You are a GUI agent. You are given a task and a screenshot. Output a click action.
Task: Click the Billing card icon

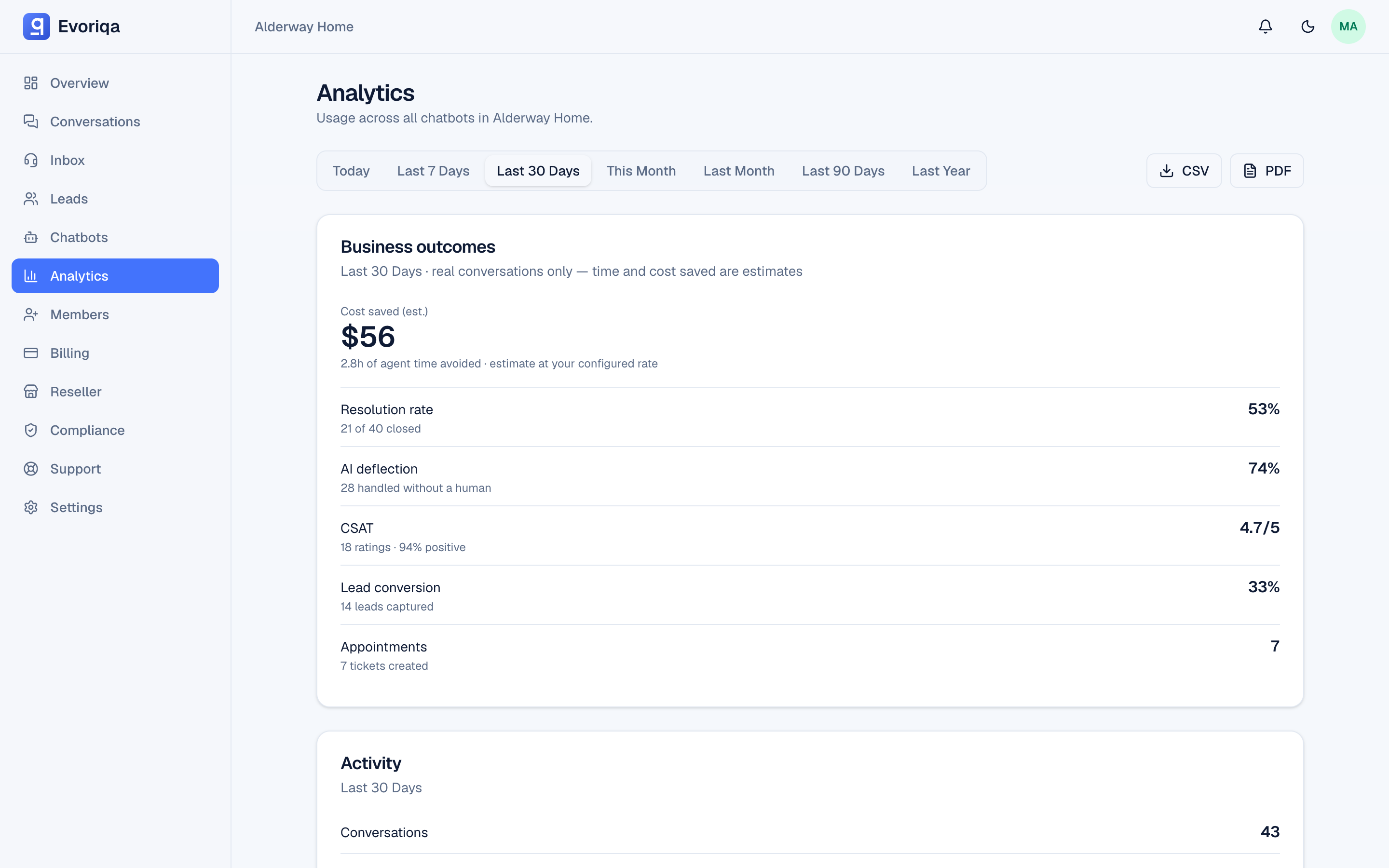[31, 353]
